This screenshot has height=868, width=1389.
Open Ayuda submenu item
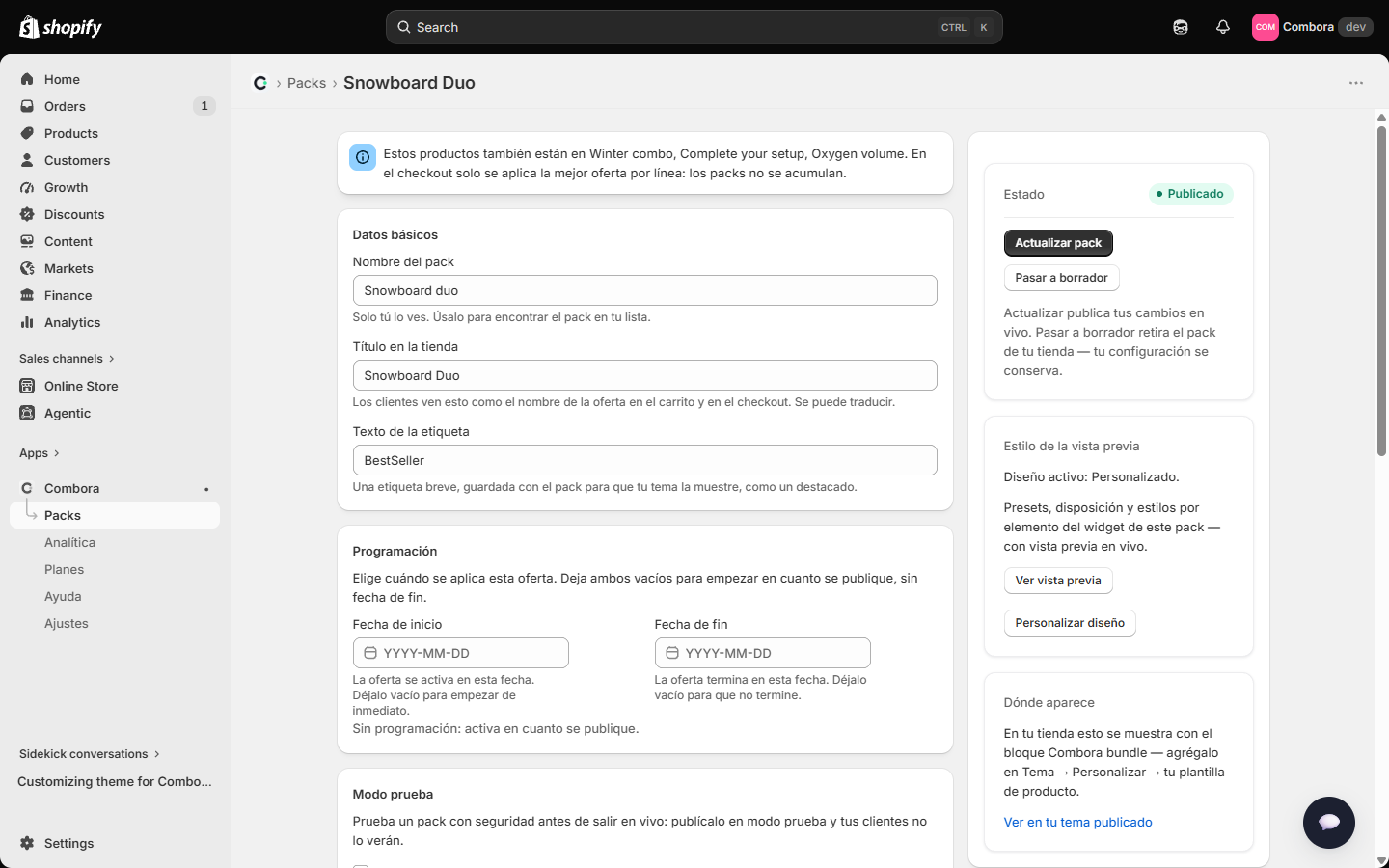tap(116, 596)
